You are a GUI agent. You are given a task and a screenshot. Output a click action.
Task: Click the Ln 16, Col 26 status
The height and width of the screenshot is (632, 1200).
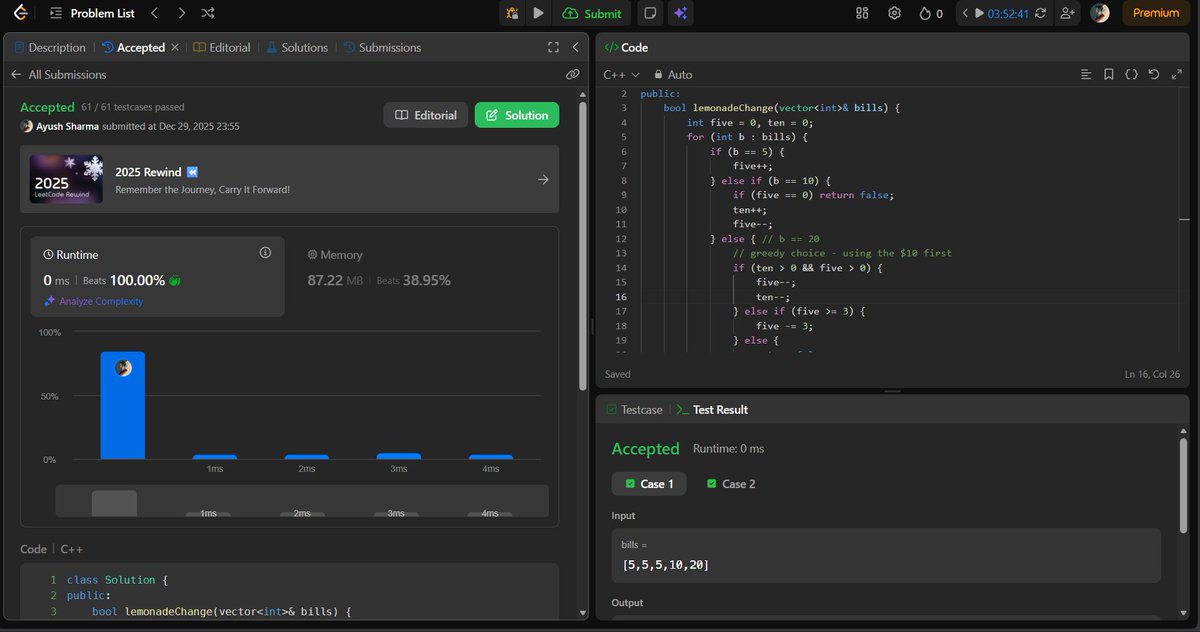(1154, 374)
